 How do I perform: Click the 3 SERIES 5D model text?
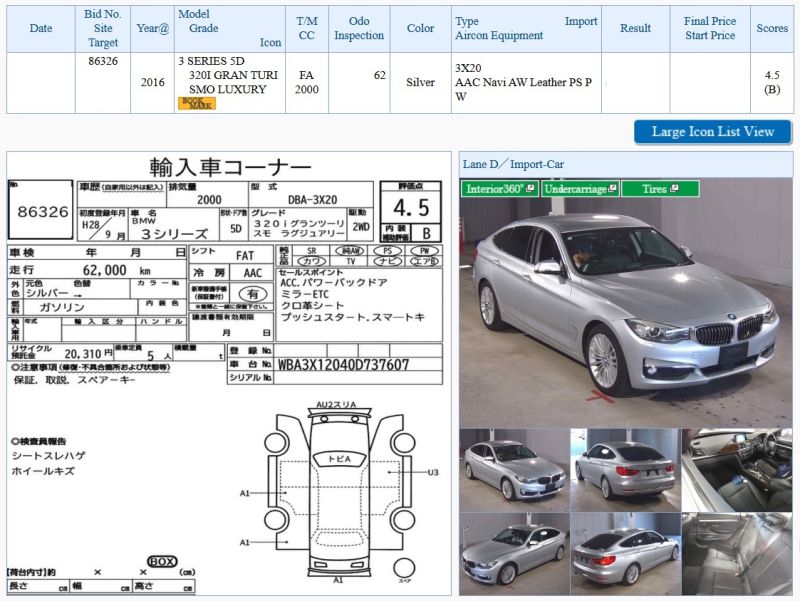pos(211,61)
